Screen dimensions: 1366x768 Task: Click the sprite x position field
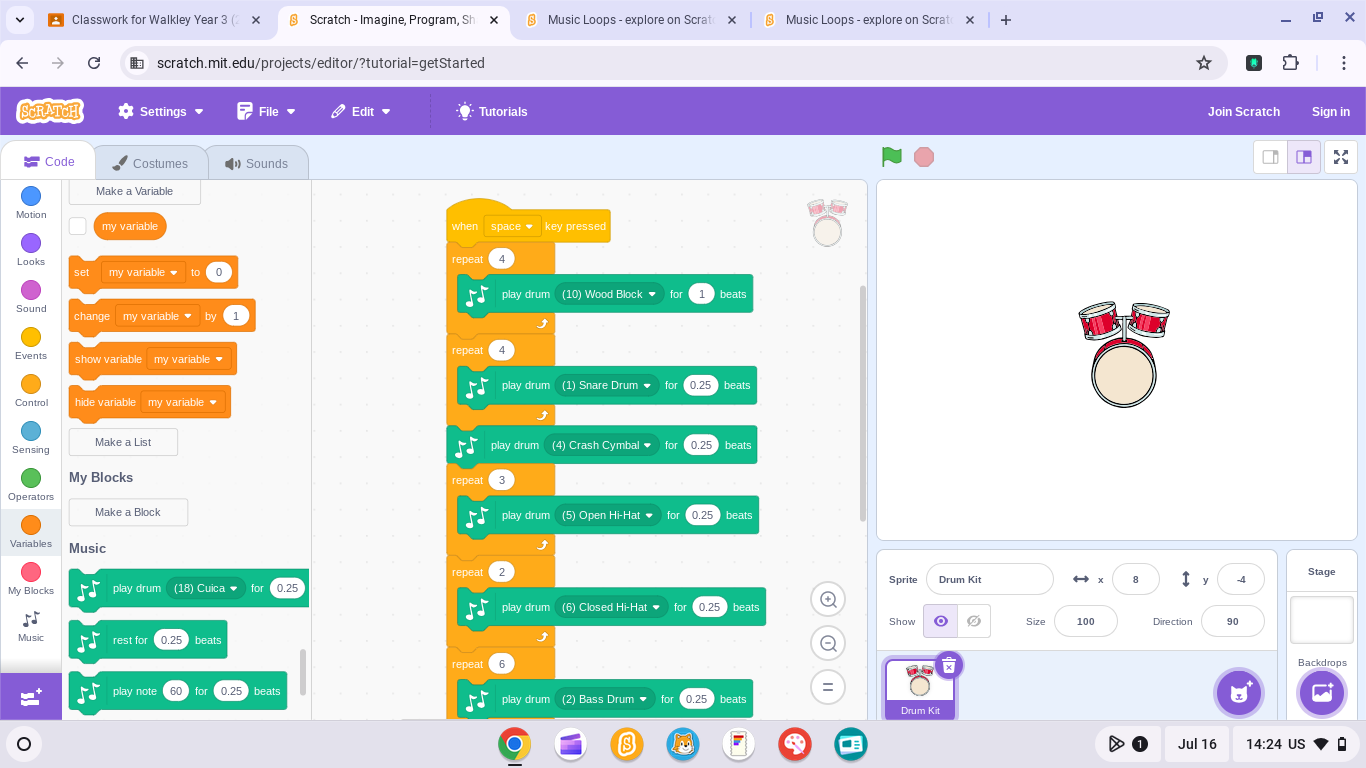(x=1135, y=579)
